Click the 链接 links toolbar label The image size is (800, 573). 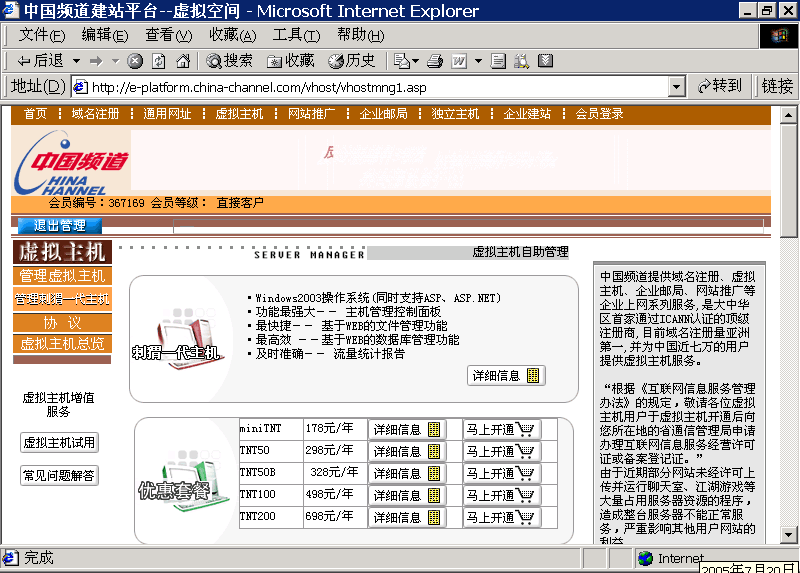pyautogui.click(x=777, y=86)
